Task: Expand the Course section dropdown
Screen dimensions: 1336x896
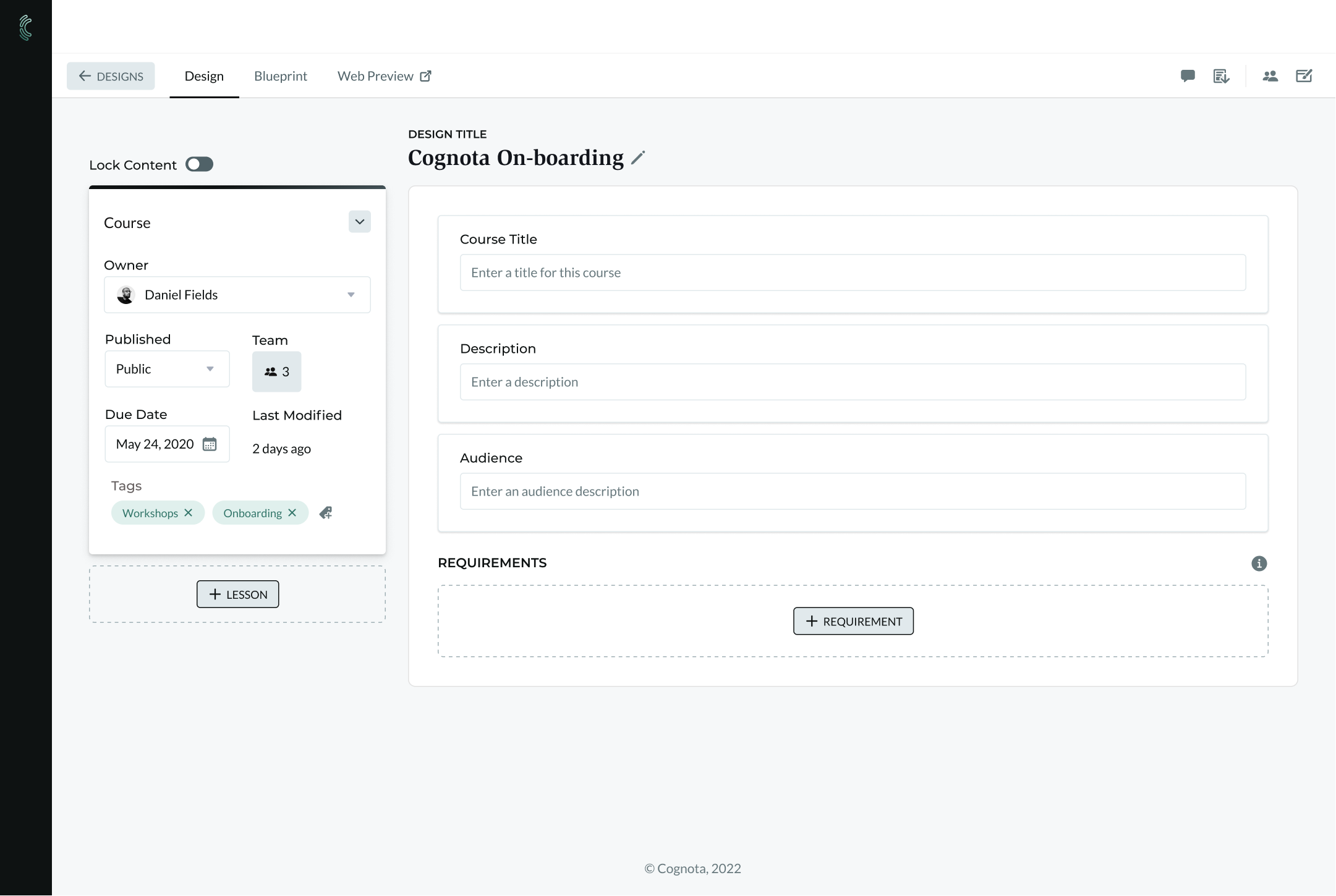Action: point(359,221)
